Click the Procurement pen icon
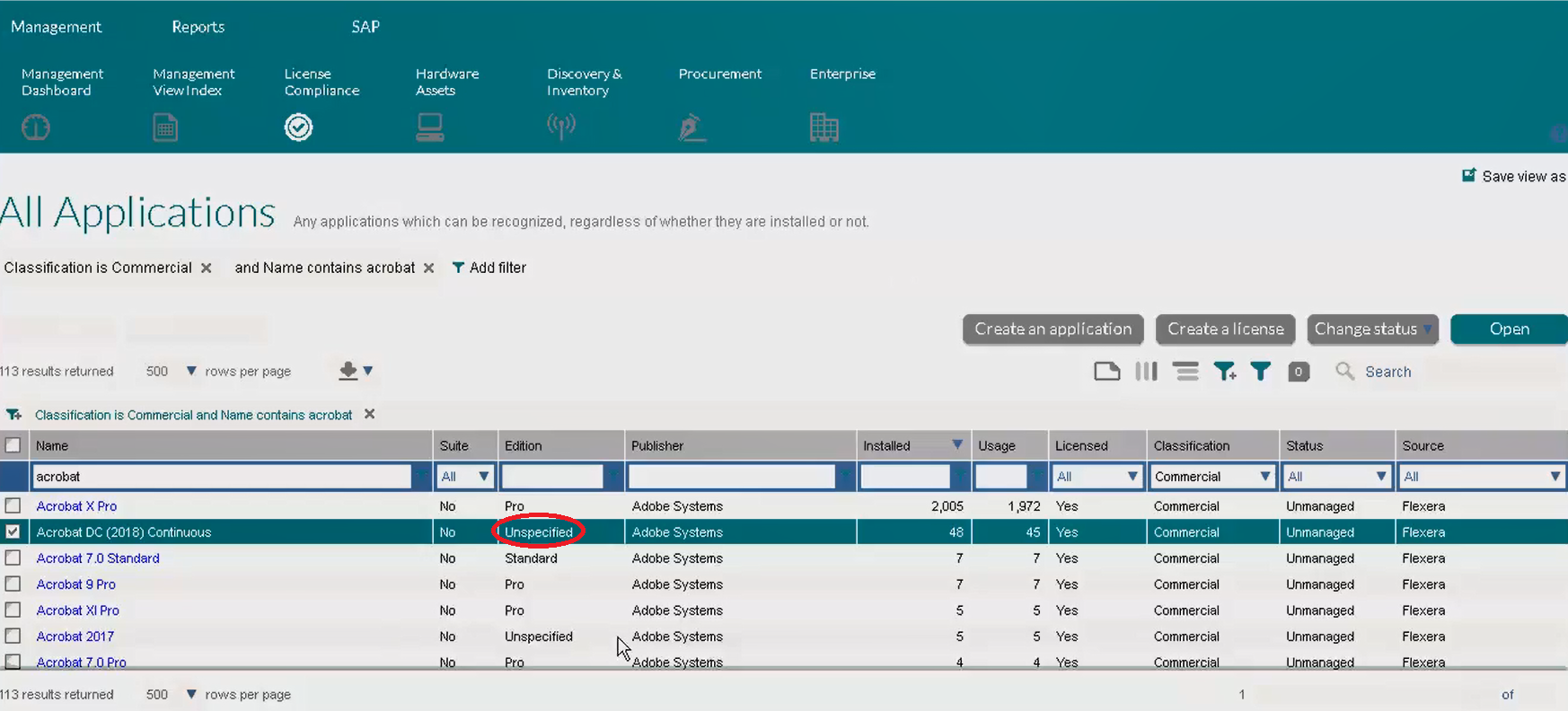 click(692, 127)
